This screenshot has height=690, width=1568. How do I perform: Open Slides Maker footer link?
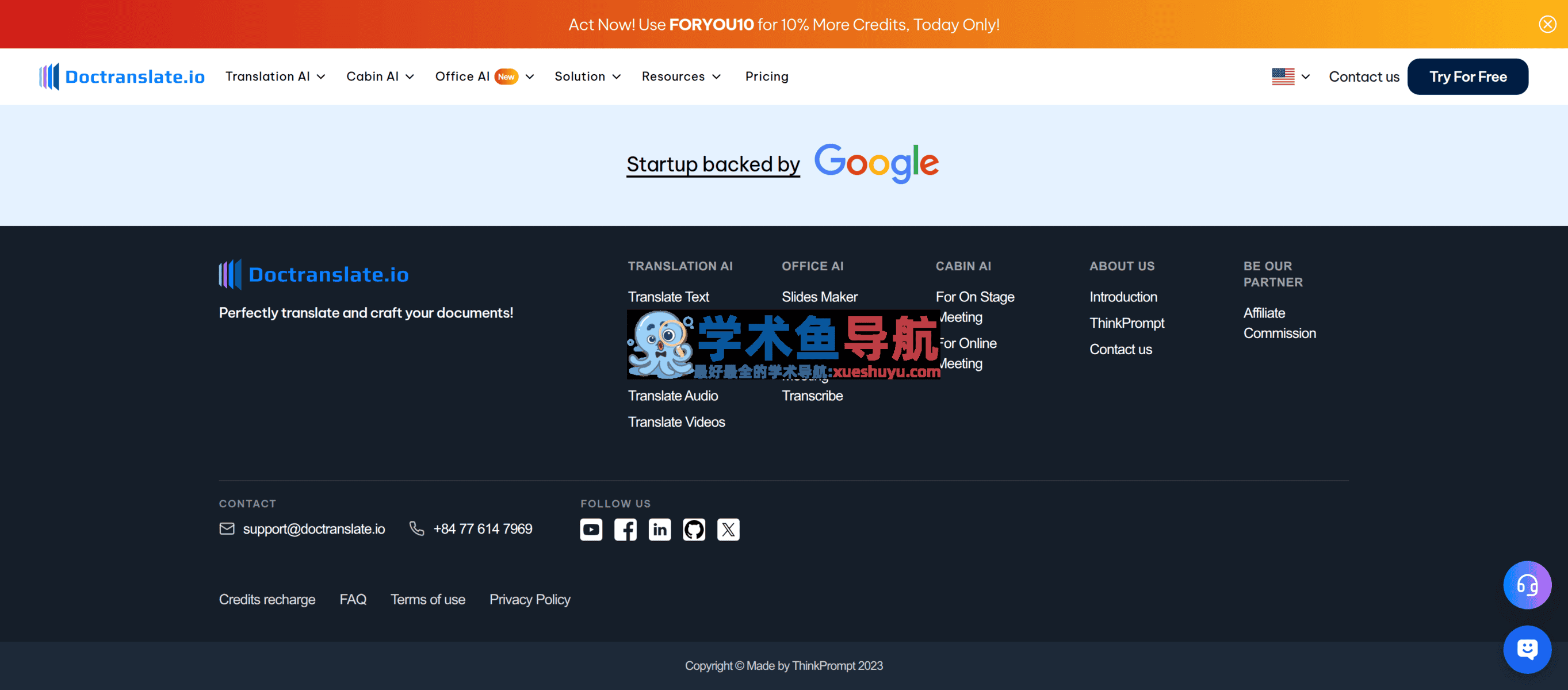point(819,297)
